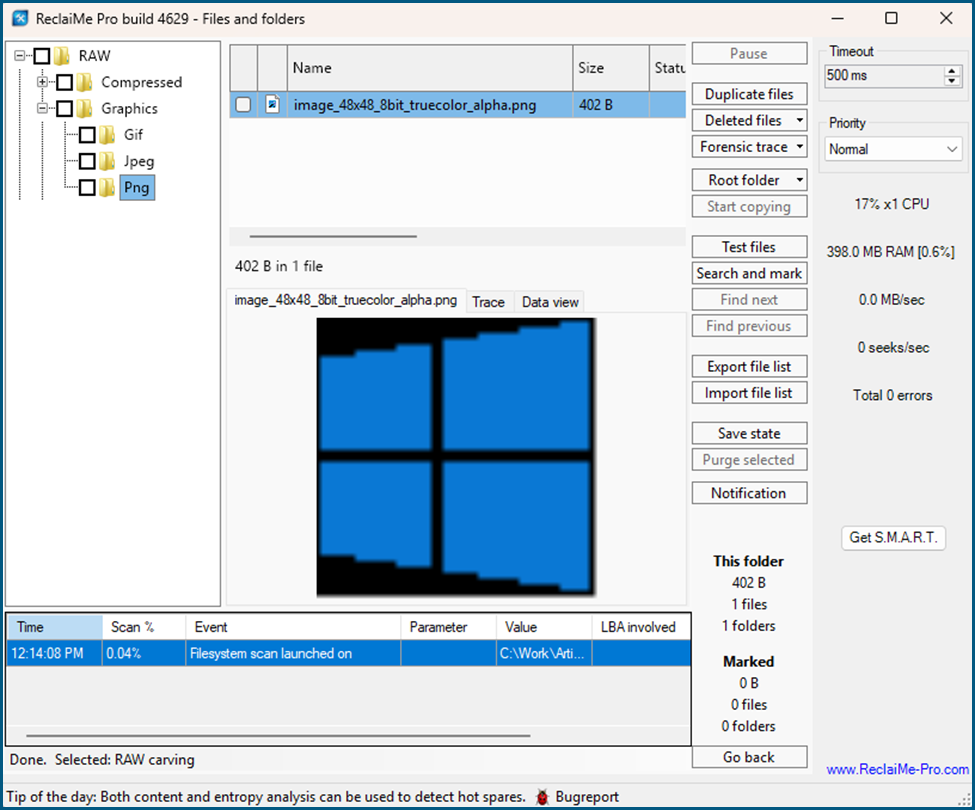Screen dimensions: 975x810
Task: Click the Status column header
Action: [x=668, y=68]
